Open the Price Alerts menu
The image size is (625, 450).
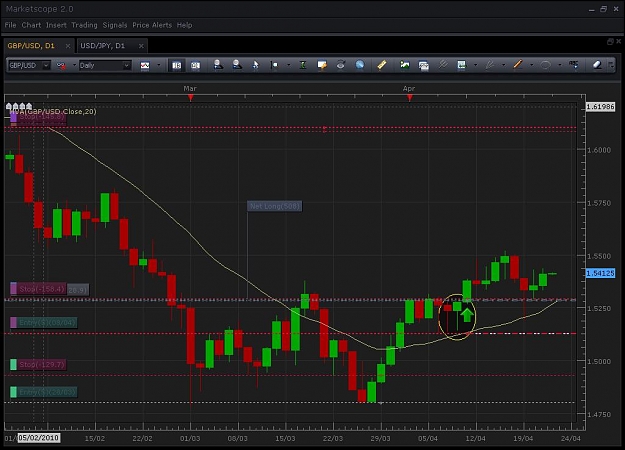pos(152,25)
